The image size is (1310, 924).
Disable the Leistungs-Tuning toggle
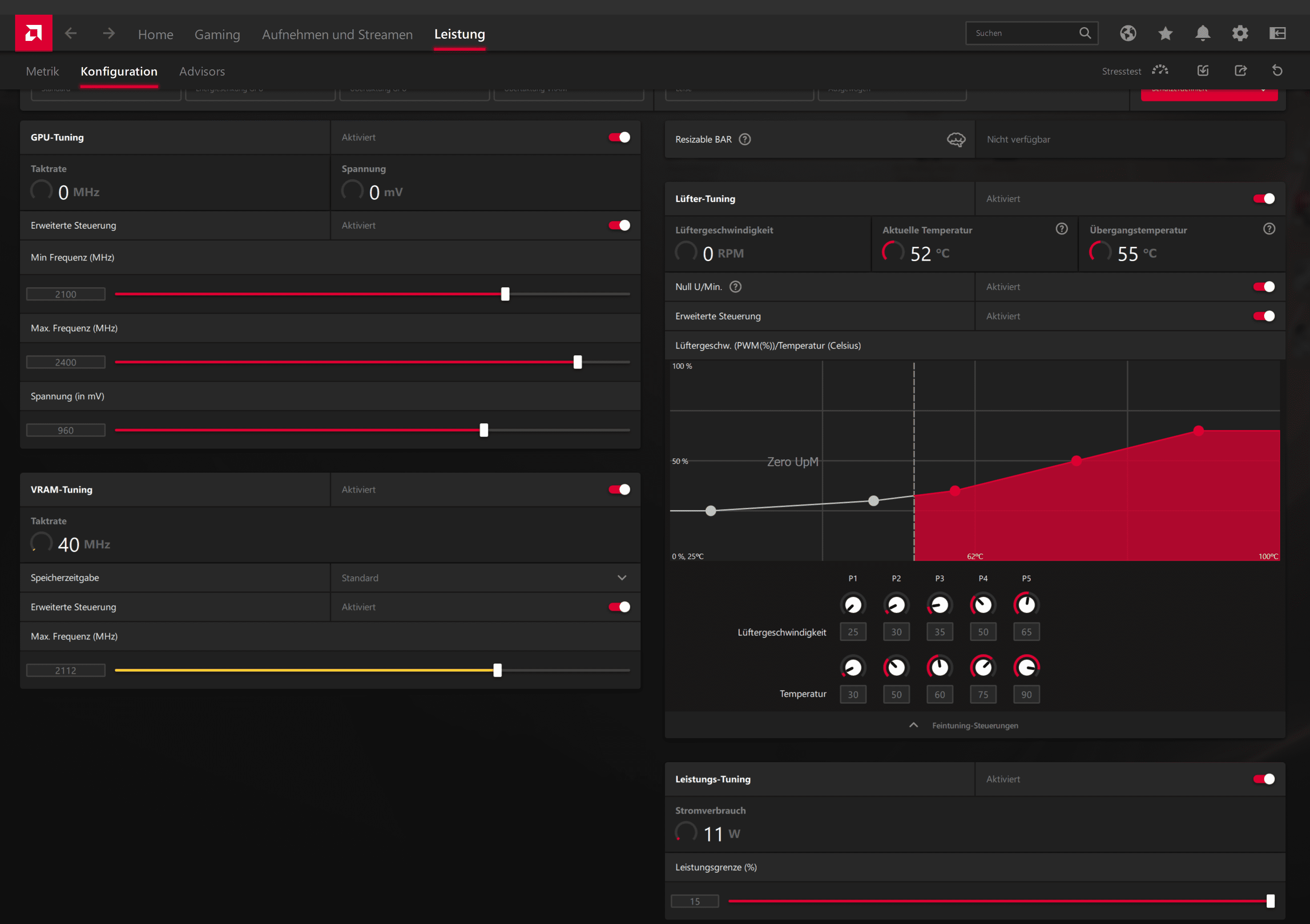(x=1263, y=779)
